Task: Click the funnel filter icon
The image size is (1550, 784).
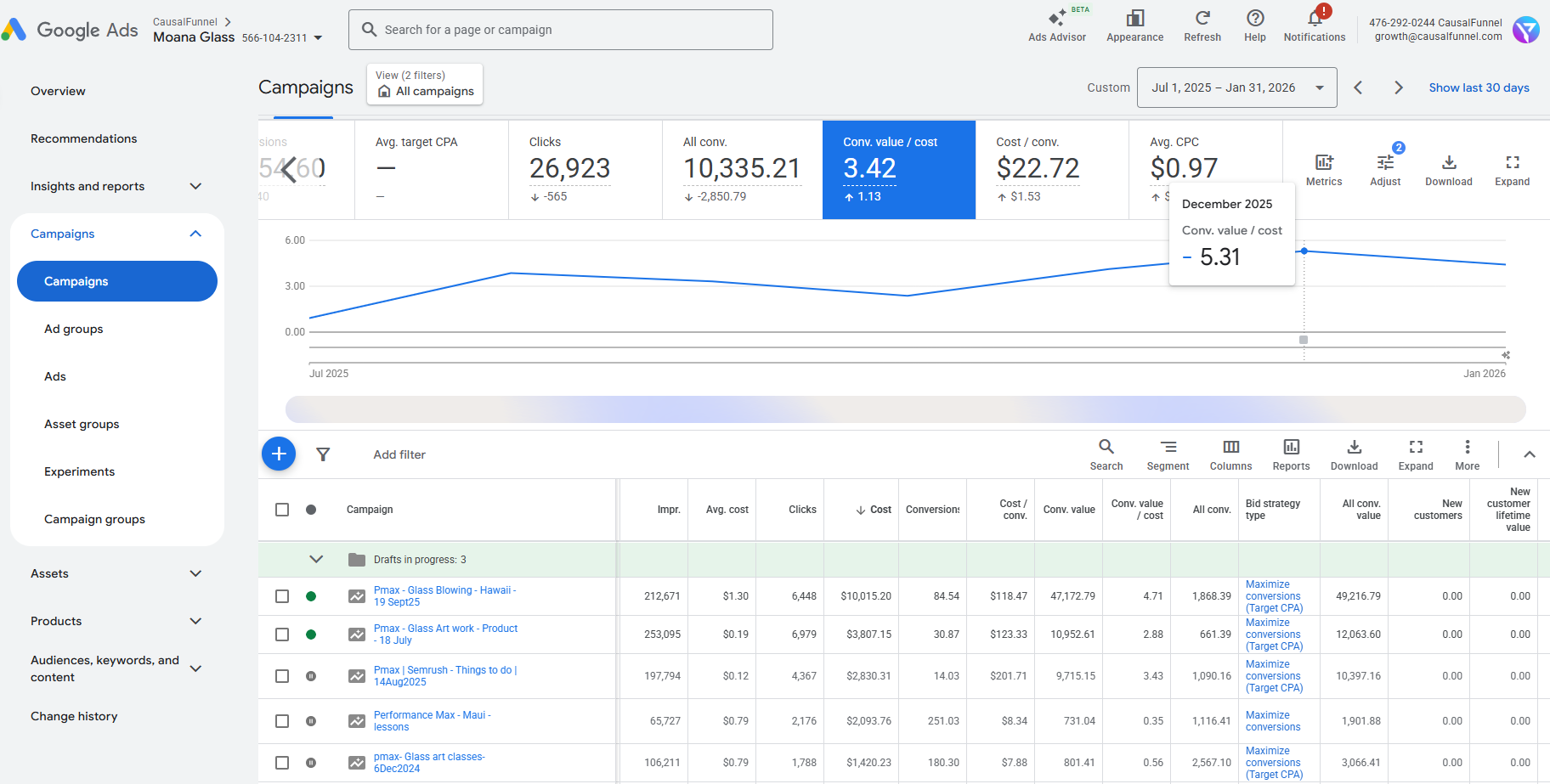Action: click(x=323, y=454)
